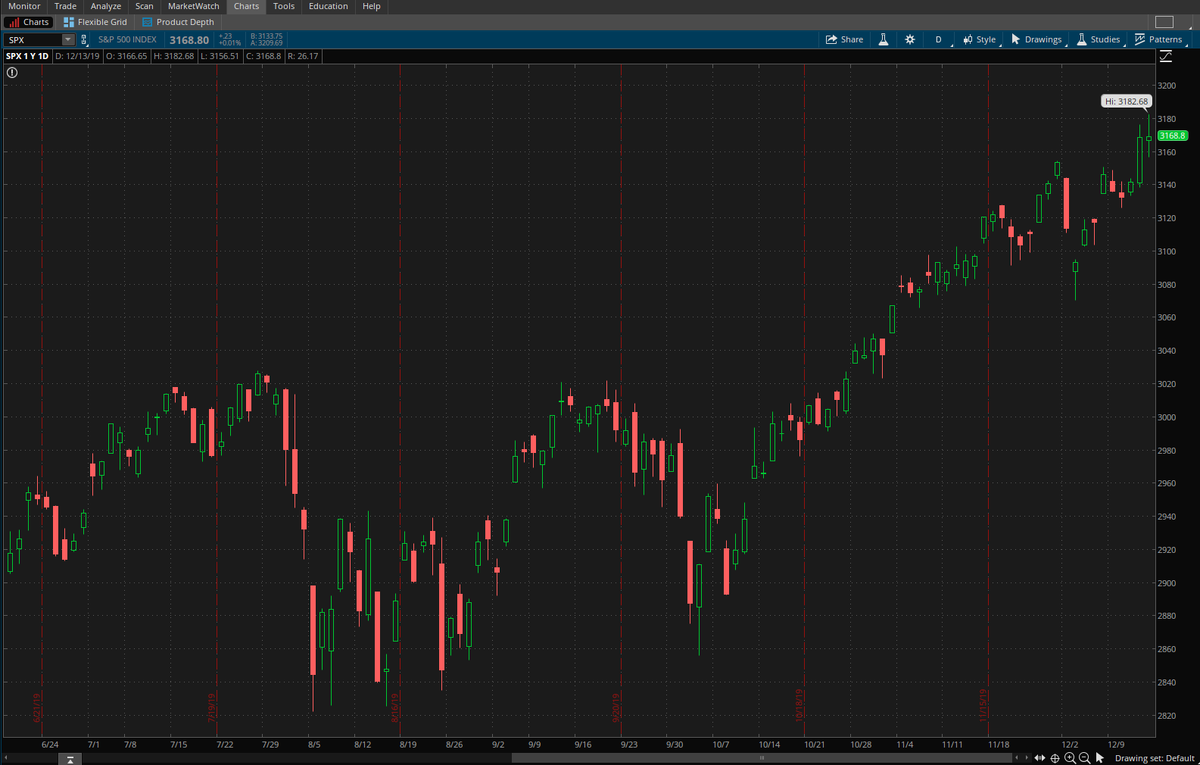This screenshot has width=1200, height=765.
Task: Click the zoom out magnifier icon
Action: (x=1084, y=758)
